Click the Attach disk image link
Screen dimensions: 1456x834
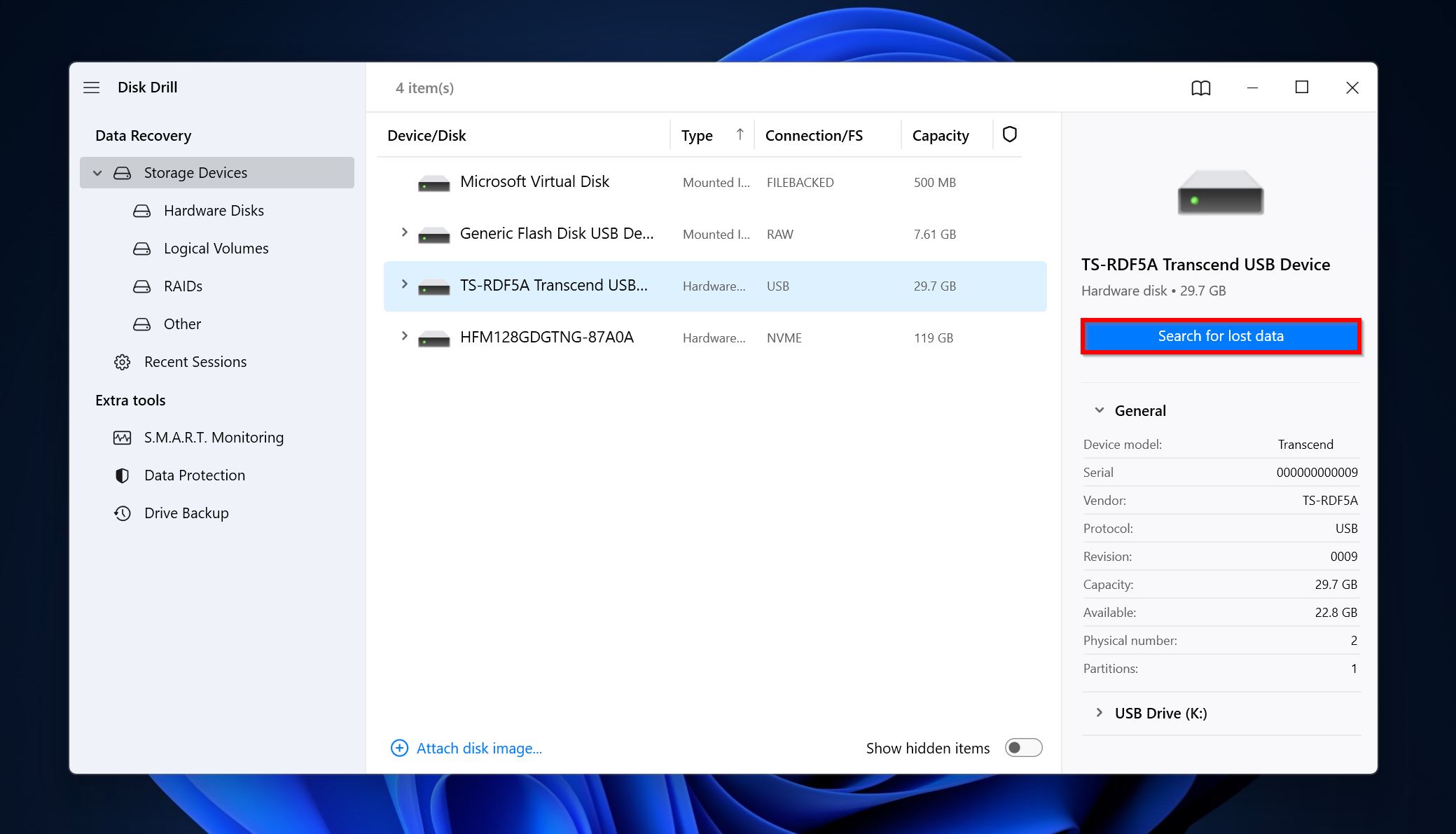[x=479, y=749]
